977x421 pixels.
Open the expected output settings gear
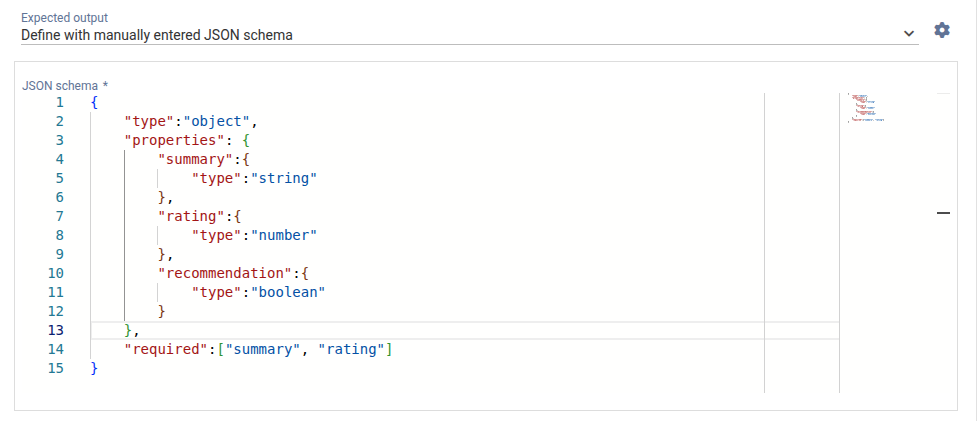point(941,31)
